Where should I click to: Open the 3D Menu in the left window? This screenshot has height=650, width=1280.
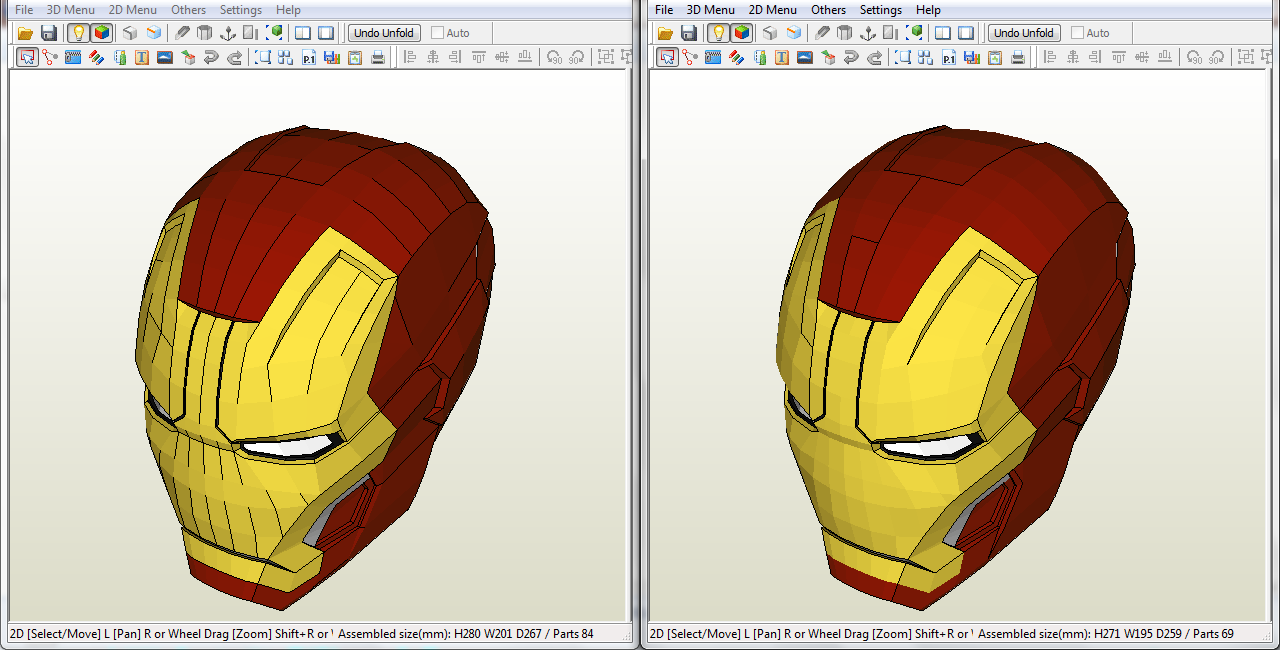[71, 10]
